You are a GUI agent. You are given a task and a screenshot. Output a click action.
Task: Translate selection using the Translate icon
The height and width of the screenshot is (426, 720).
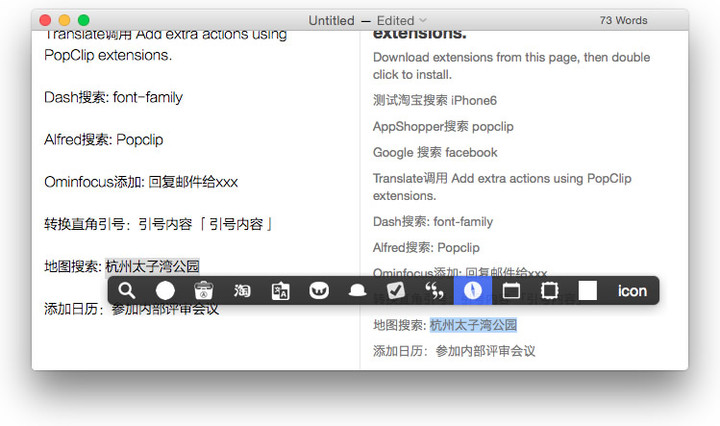click(281, 291)
